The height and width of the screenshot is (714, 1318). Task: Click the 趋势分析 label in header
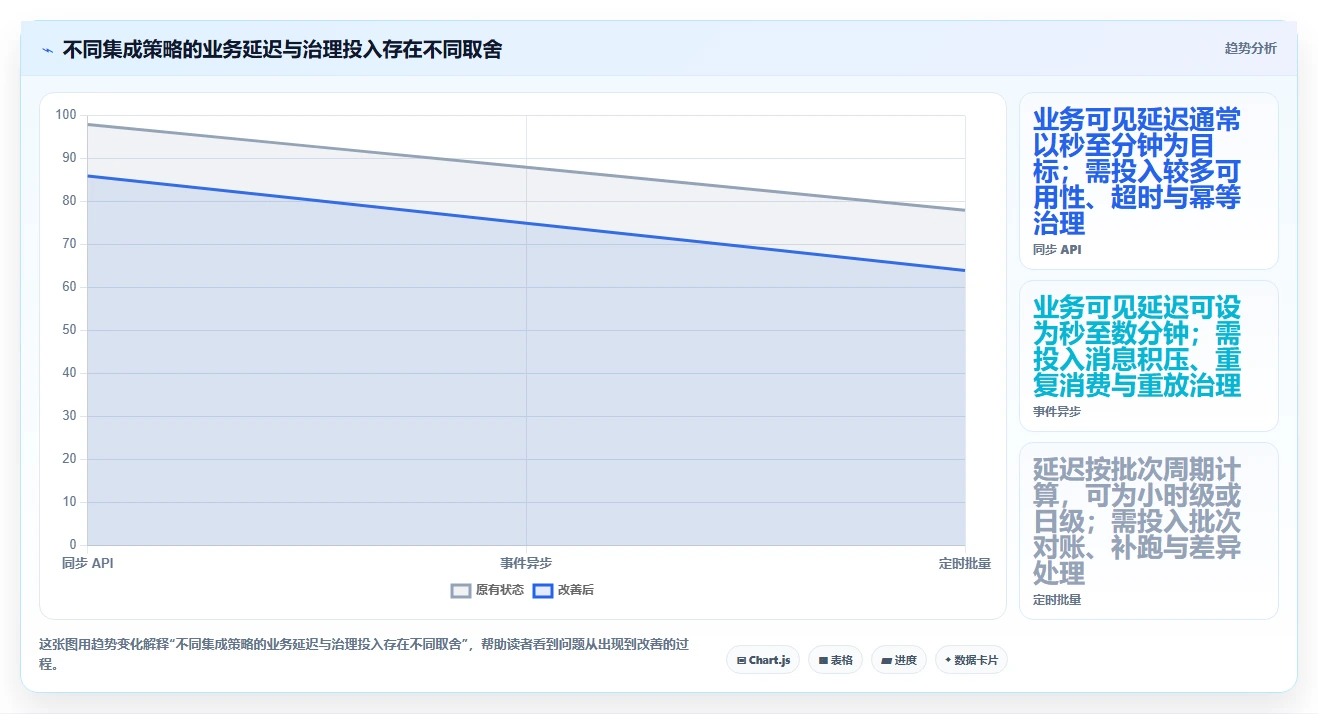point(1250,48)
